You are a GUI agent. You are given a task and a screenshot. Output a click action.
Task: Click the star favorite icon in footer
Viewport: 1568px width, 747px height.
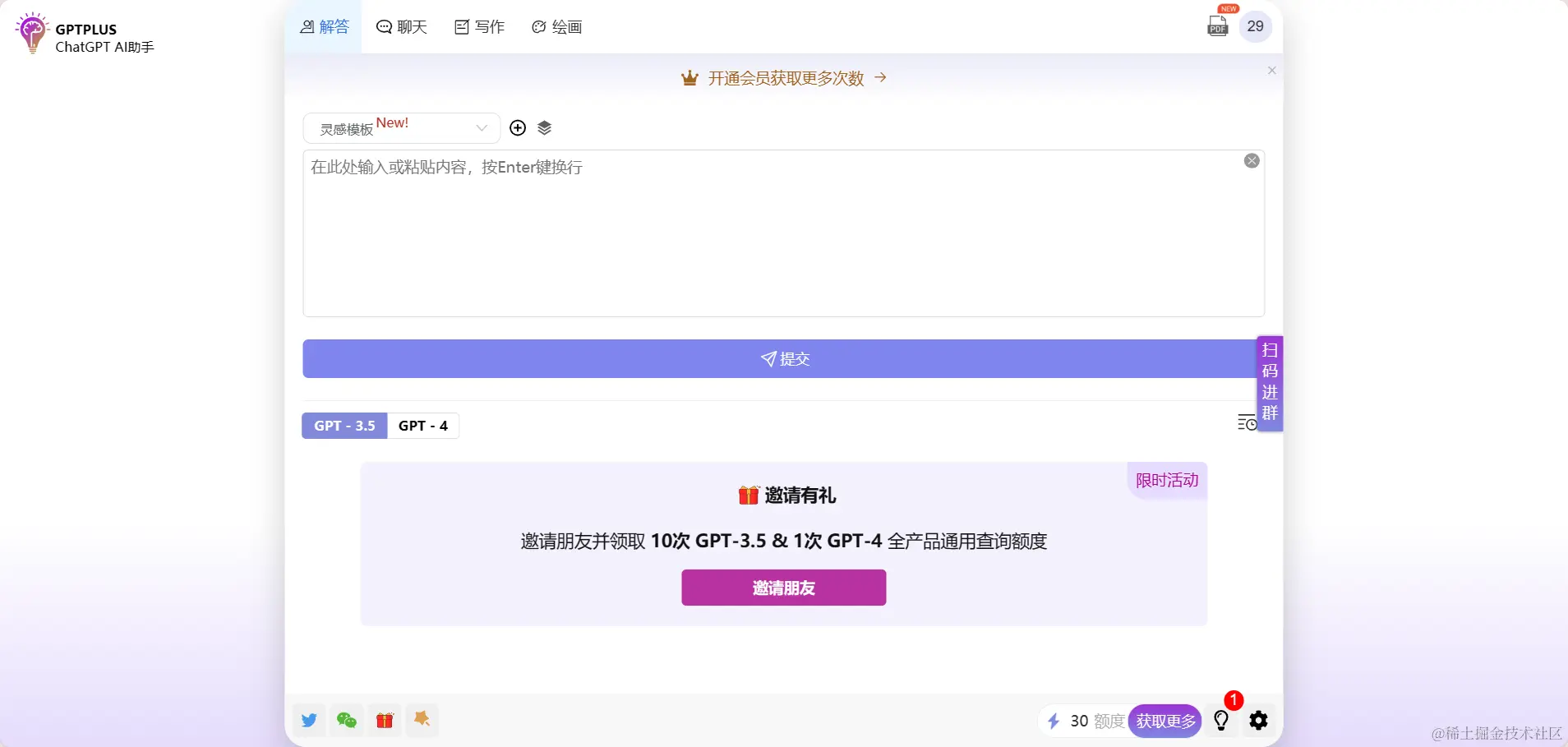tap(422, 720)
